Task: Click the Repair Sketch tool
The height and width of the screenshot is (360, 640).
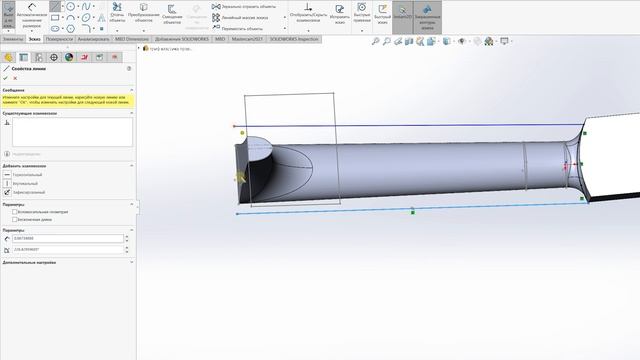Action: 340,14
